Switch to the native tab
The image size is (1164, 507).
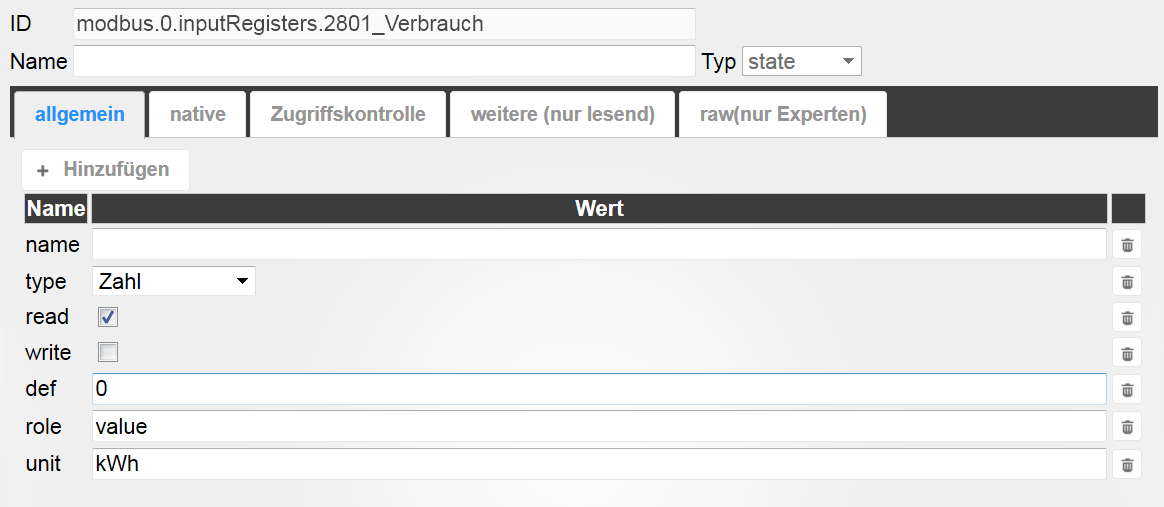tap(197, 114)
